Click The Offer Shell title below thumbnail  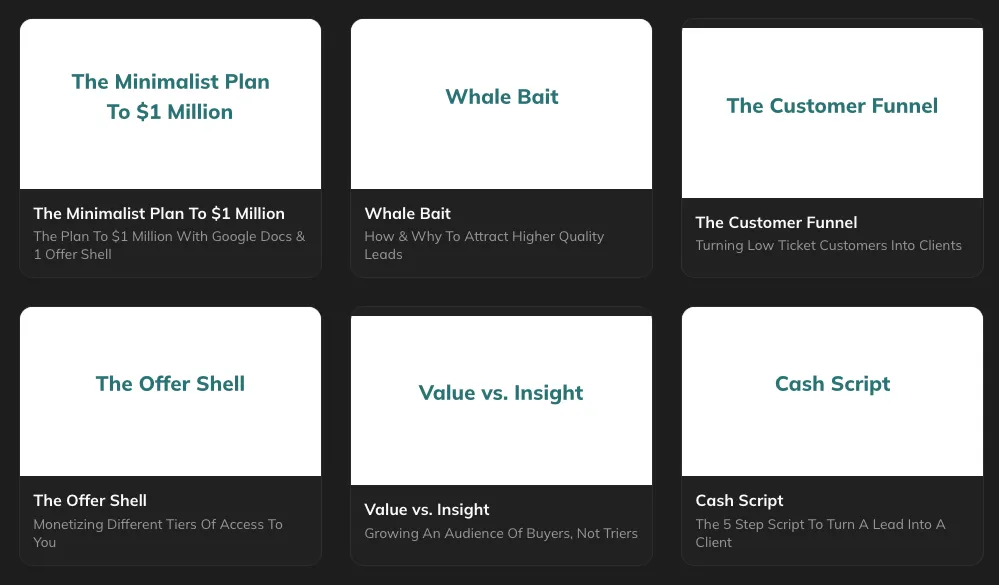pyautogui.click(x=90, y=500)
